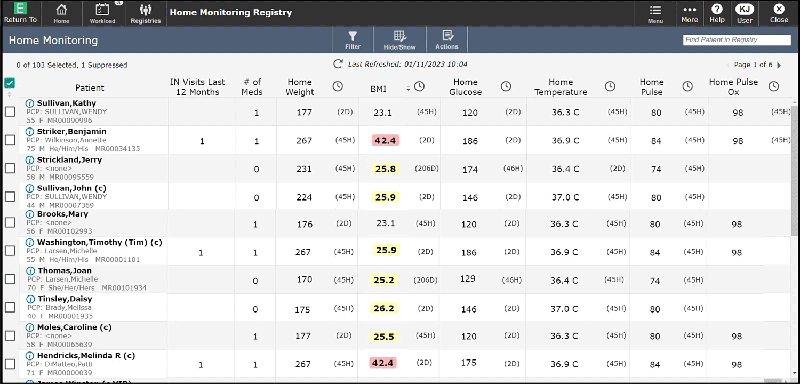Toggle the select-all patients checkbox
Screen dimensions: 800x384
tap(9, 83)
